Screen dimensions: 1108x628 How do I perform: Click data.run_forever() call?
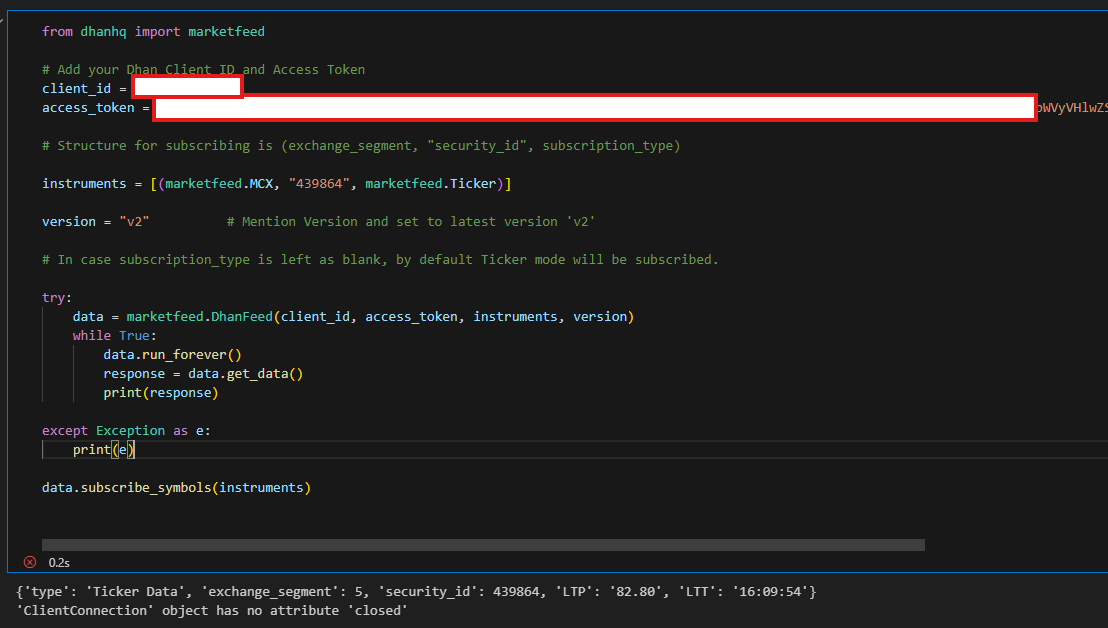[172, 355]
